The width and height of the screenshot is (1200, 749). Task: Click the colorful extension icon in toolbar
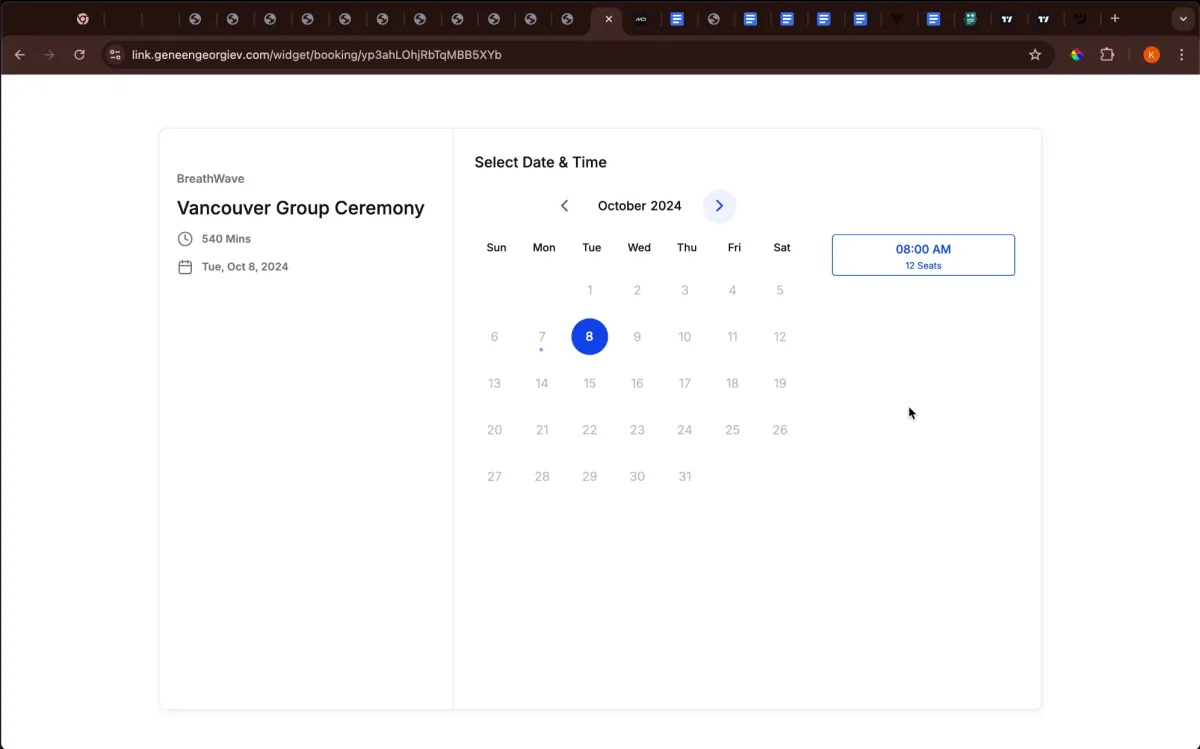[1077, 55]
